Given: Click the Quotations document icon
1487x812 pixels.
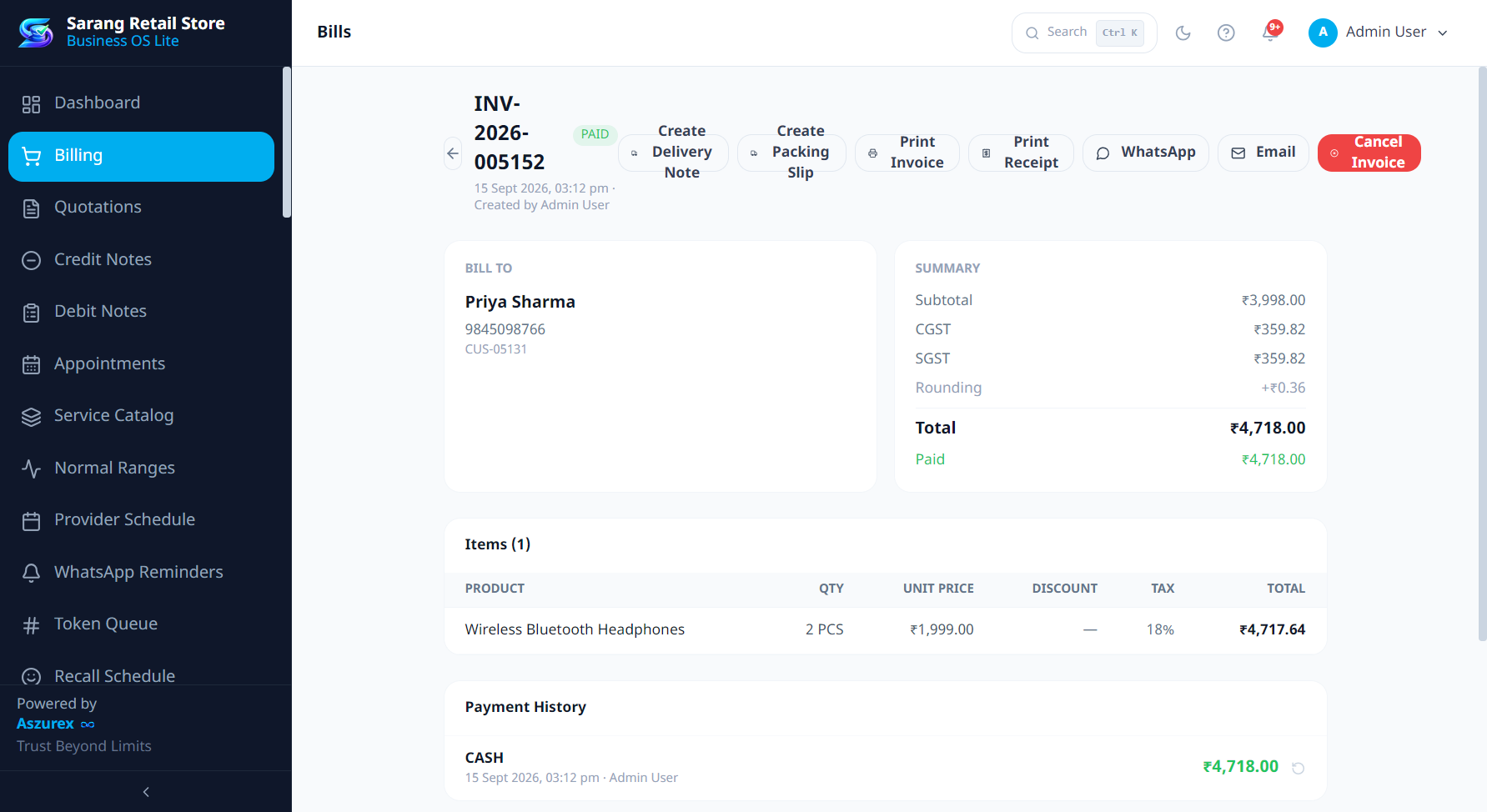Looking at the screenshot, I should pyautogui.click(x=31, y=208).
